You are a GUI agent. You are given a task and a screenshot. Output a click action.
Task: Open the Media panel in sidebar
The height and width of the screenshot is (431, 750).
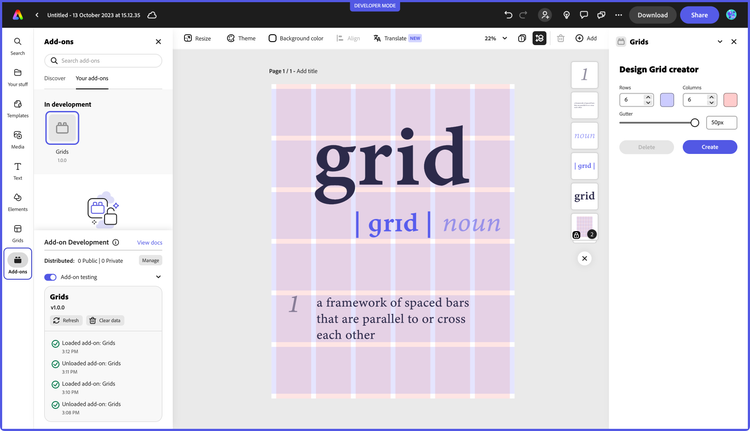18,138
